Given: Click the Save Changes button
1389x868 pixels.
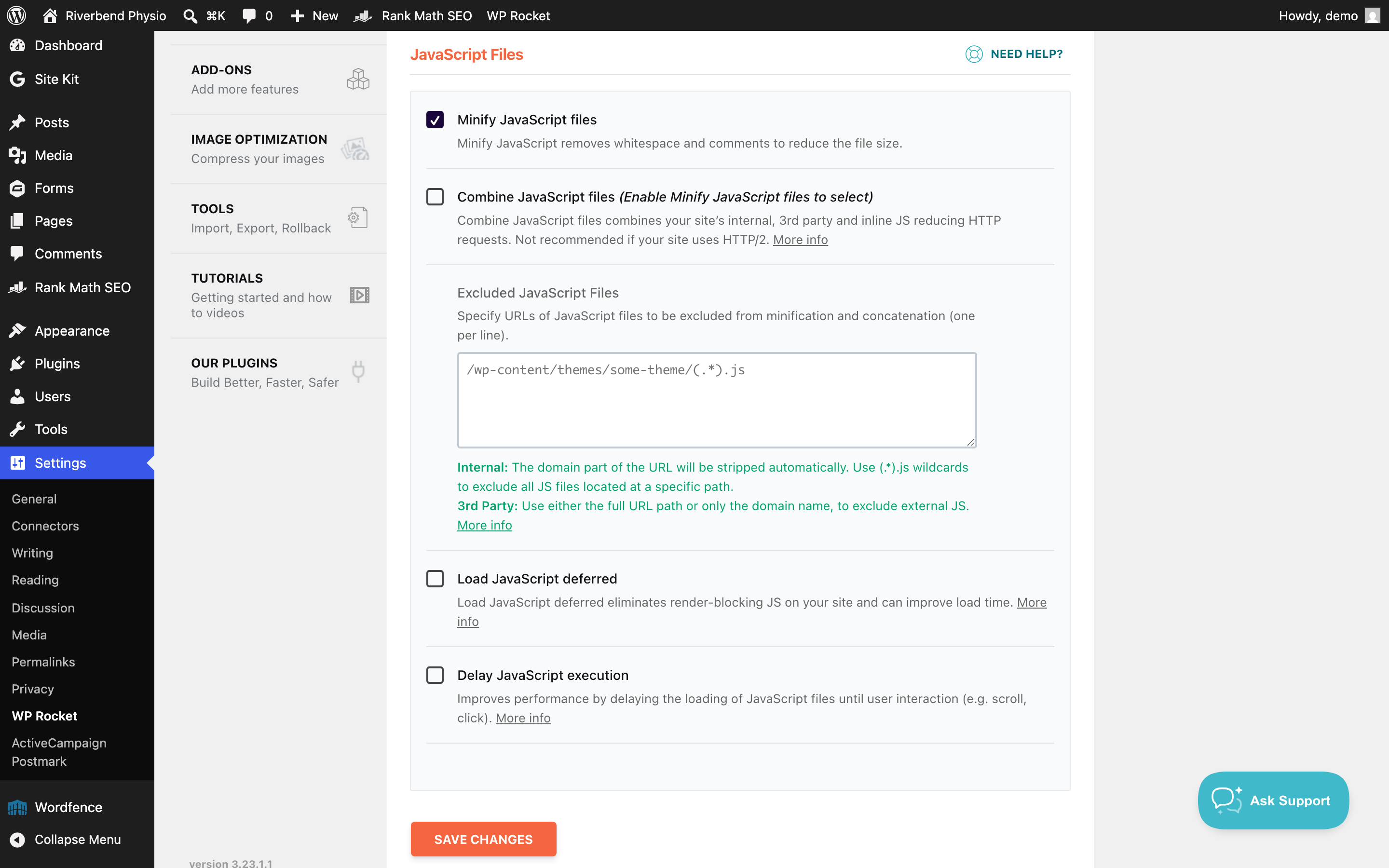Looking at the screenshot, I should [x=483, y=839].
